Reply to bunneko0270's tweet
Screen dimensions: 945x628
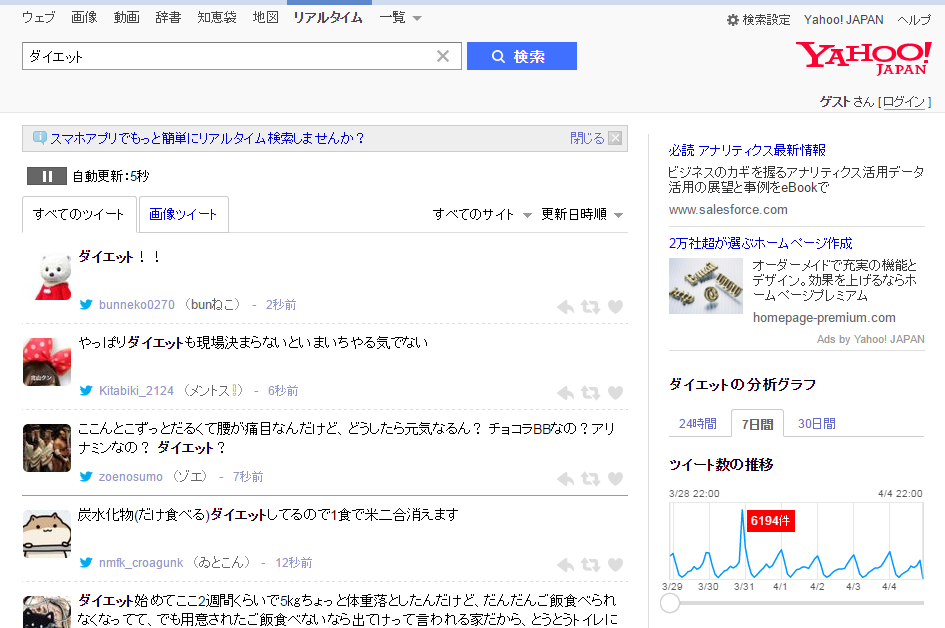(565, 307)
